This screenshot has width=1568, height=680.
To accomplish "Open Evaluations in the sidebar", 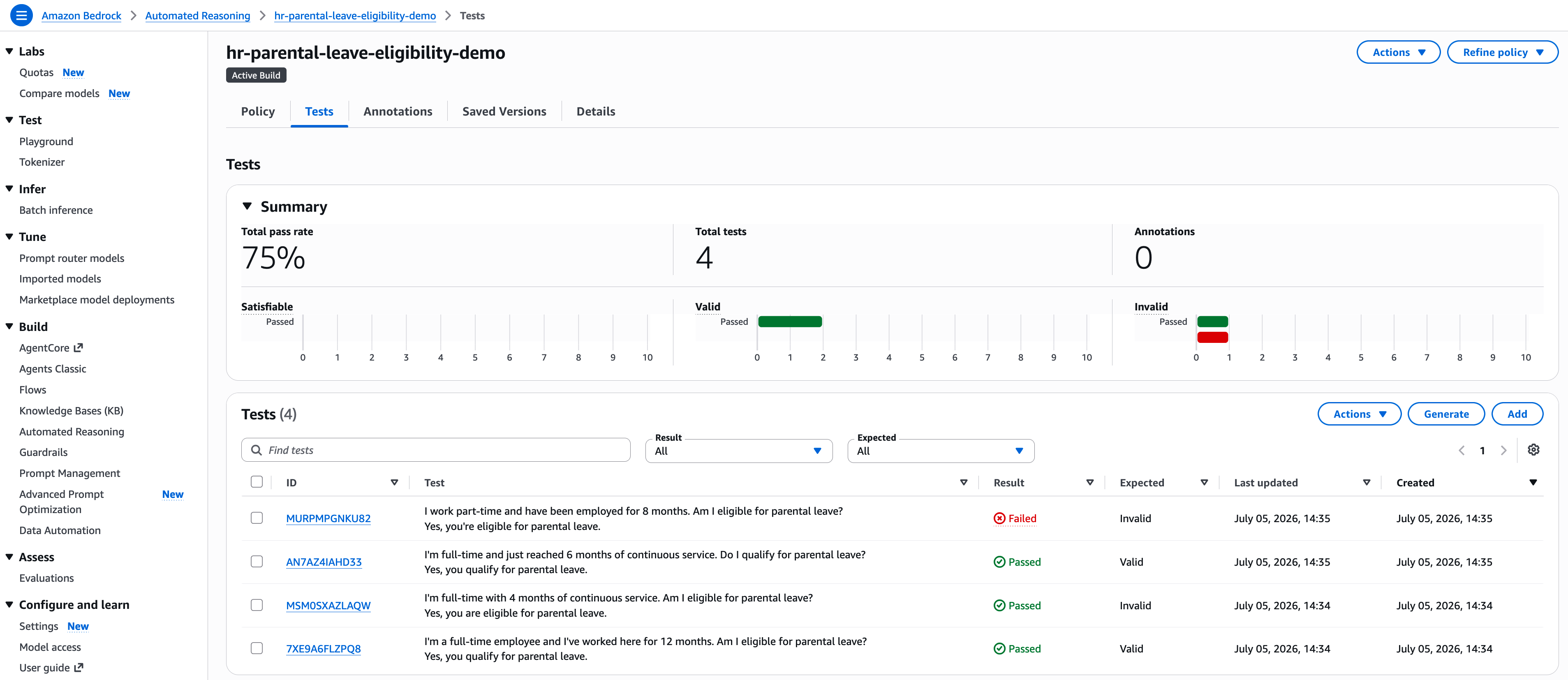I will [x=46, y=578].
